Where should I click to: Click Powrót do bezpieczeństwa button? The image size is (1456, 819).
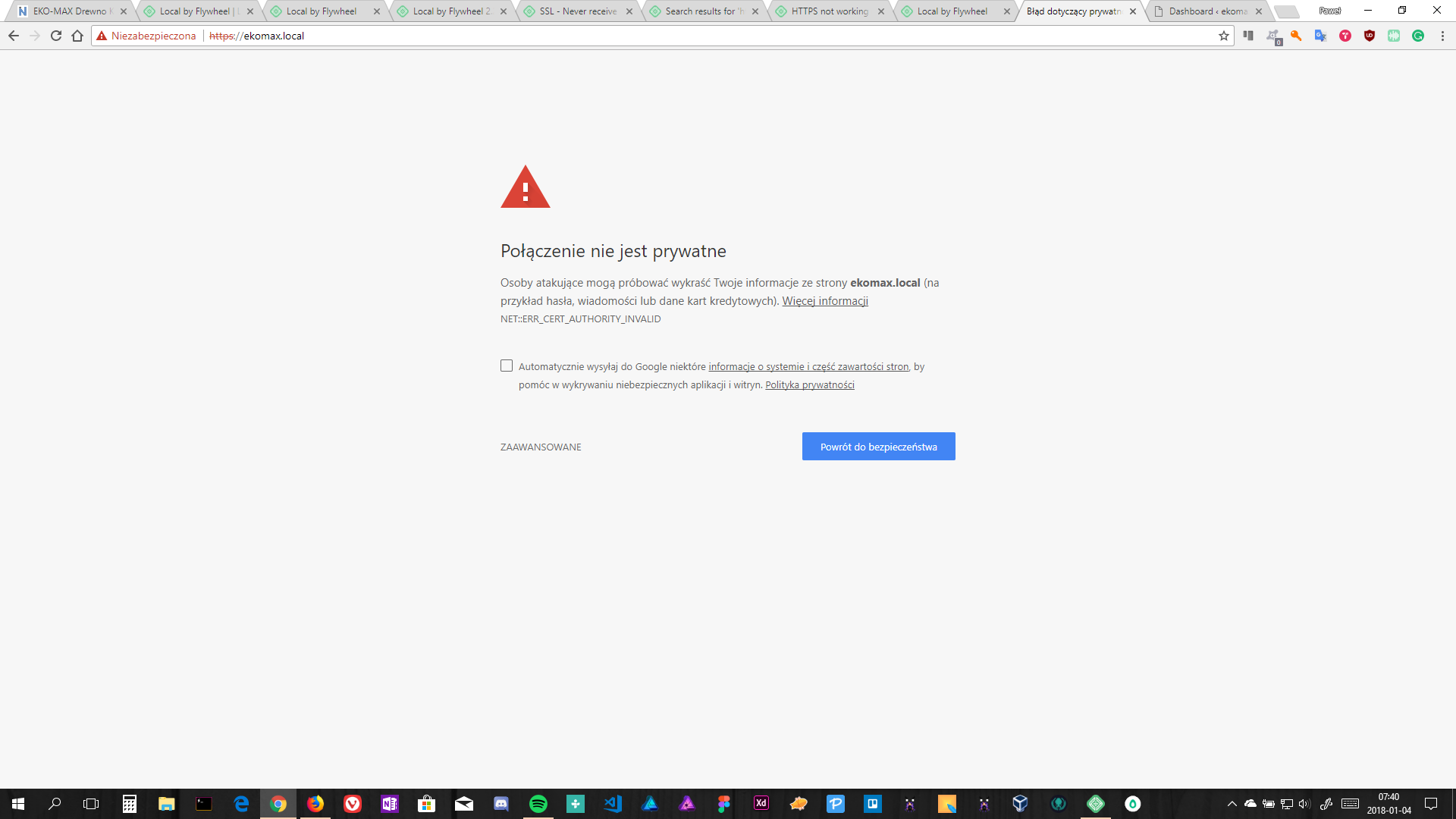coord(878,447)
